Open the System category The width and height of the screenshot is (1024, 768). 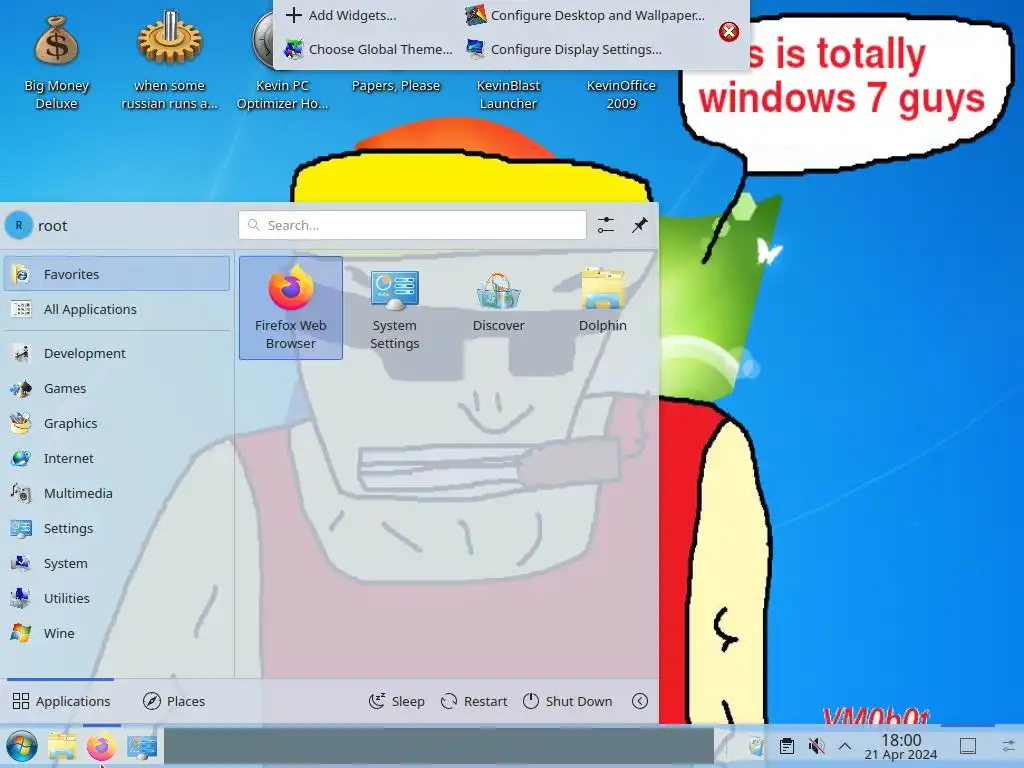(x=117, y=563)
